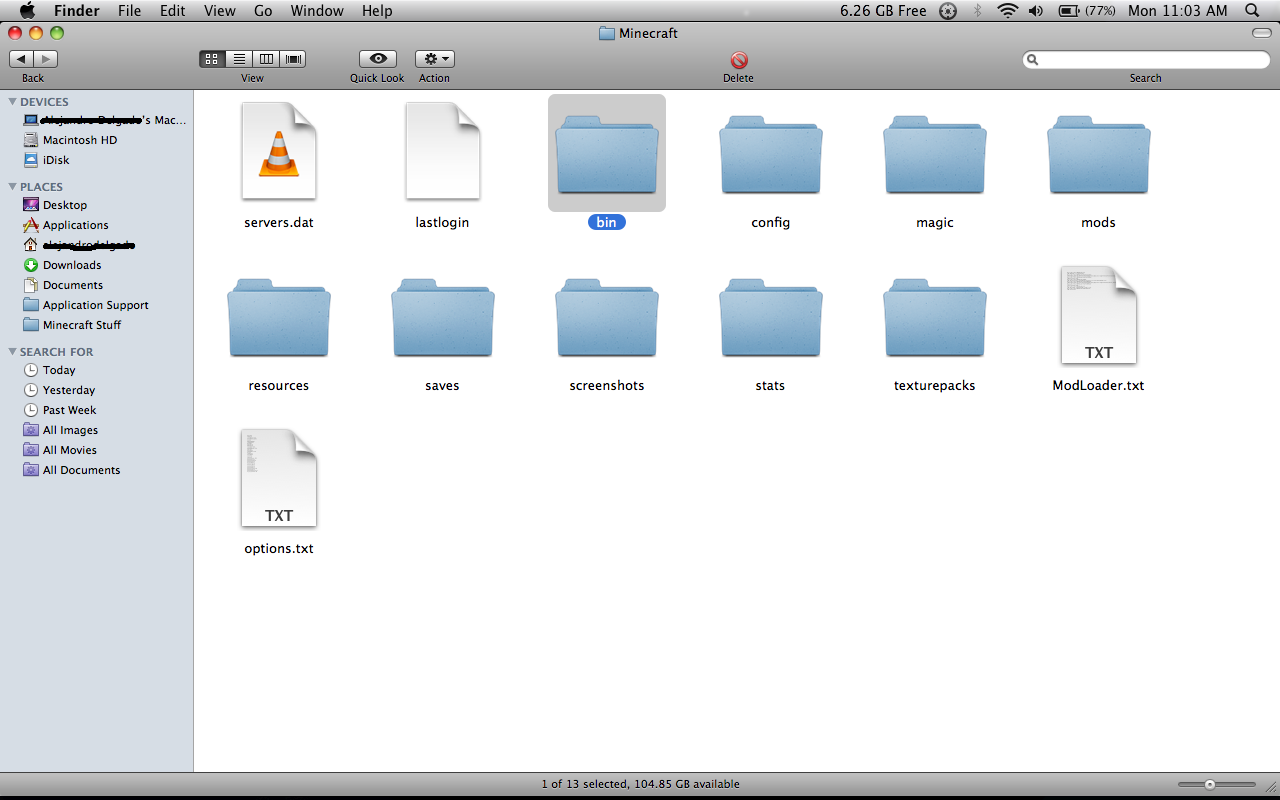Select the lastlogin blank file icon
The image size is (1280, 800).
pos(443,152)
